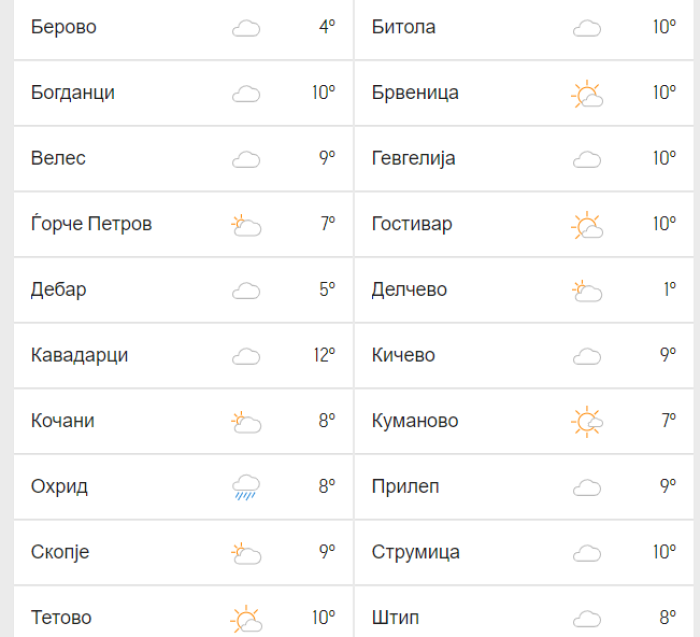Open the Струмица weather entry

point(524,552)
